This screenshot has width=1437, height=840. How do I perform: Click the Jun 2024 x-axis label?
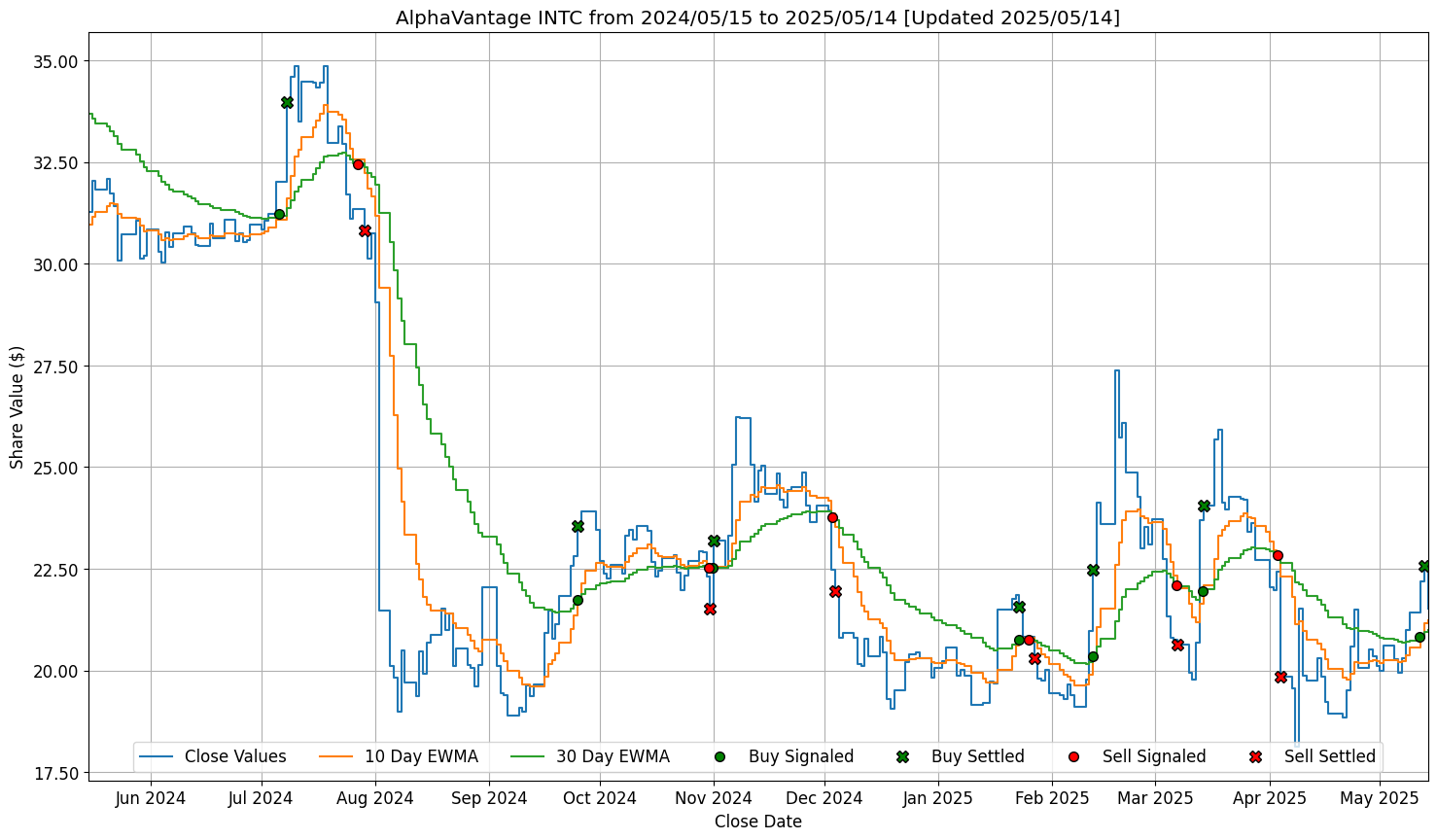click(x=151, y=799)
